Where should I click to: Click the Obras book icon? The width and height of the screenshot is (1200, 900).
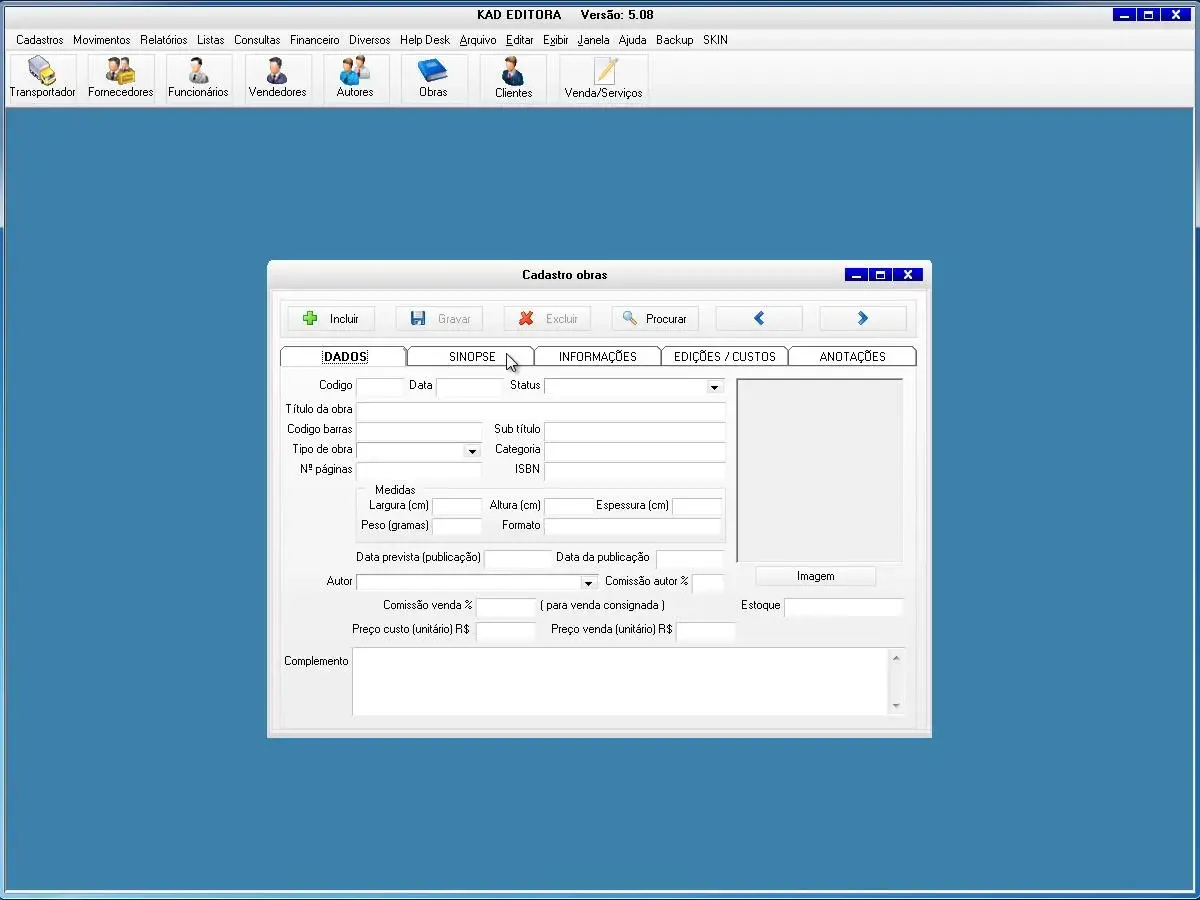pyautogui.click(x=433, y=78)
